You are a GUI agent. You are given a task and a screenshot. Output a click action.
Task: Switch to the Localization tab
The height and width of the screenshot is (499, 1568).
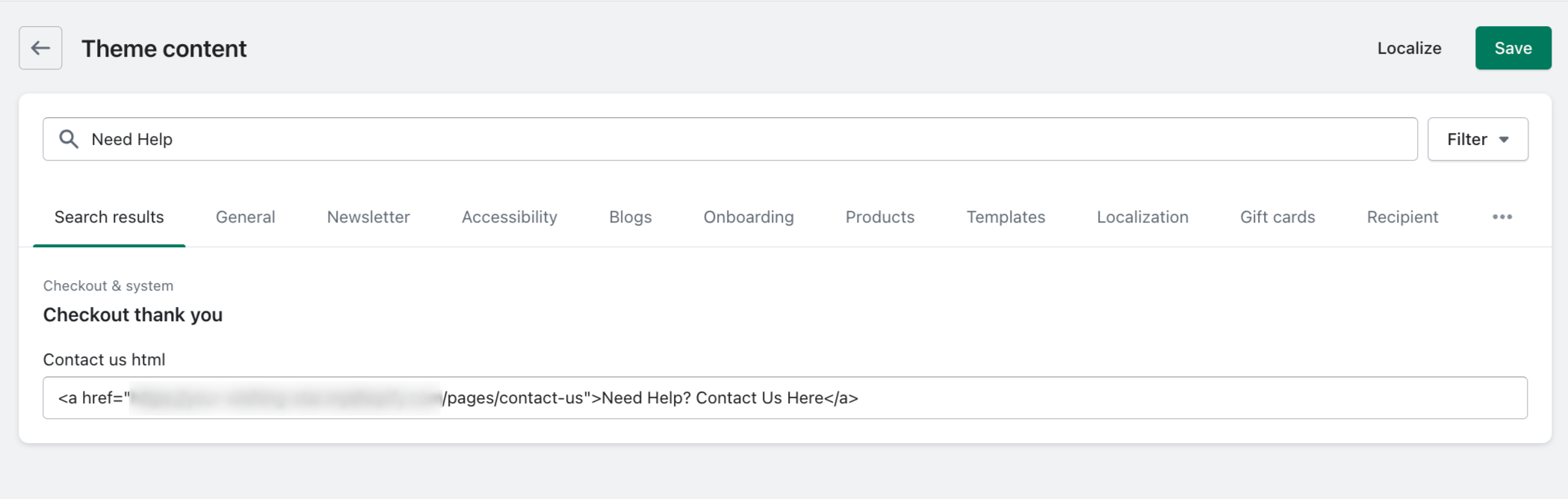(x=1142, y=217)
